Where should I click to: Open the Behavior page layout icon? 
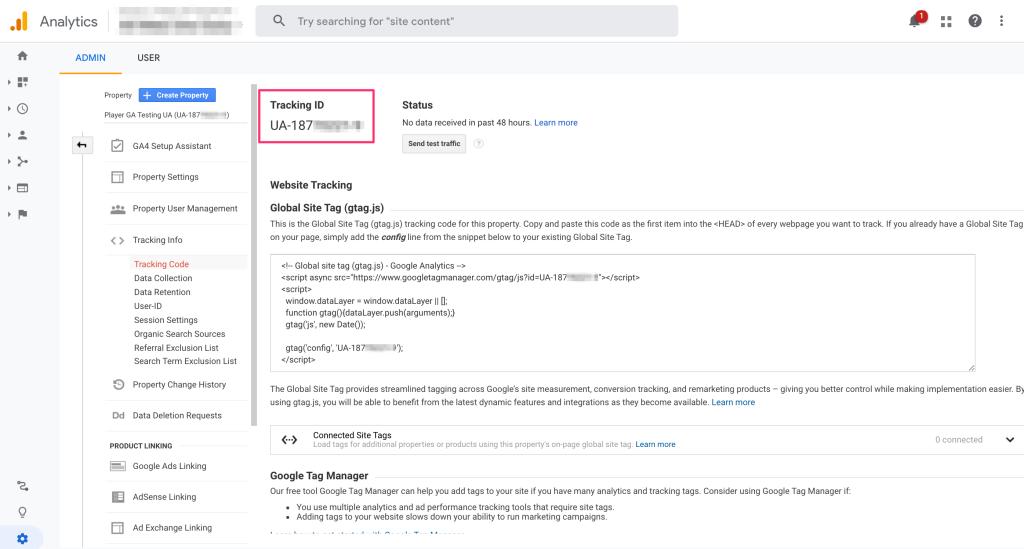click(22, 188)
